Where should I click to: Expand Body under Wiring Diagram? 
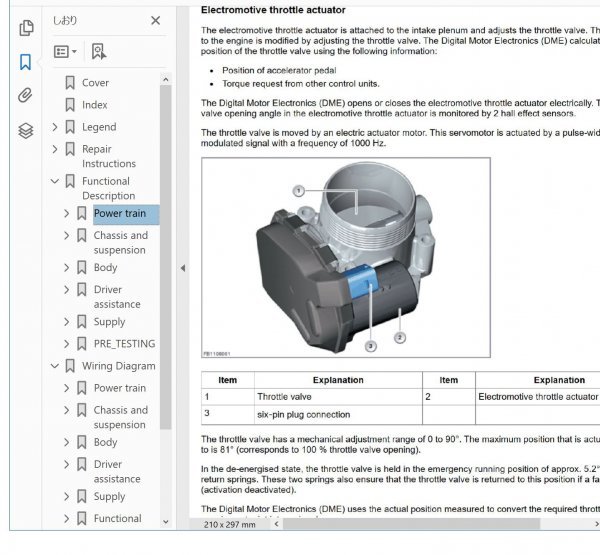[67, 442]
